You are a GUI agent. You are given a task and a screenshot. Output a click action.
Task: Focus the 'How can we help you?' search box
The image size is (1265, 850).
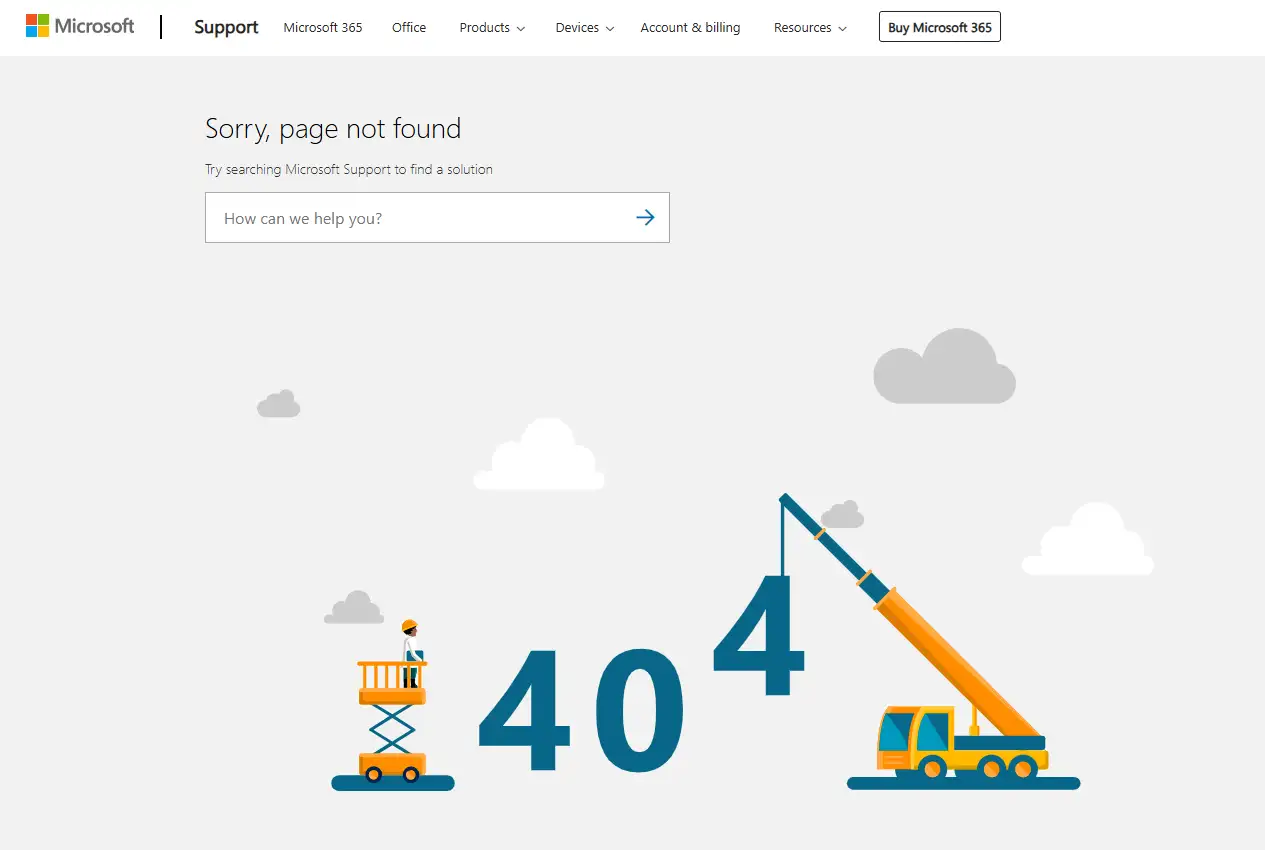(x=437, y=217)
